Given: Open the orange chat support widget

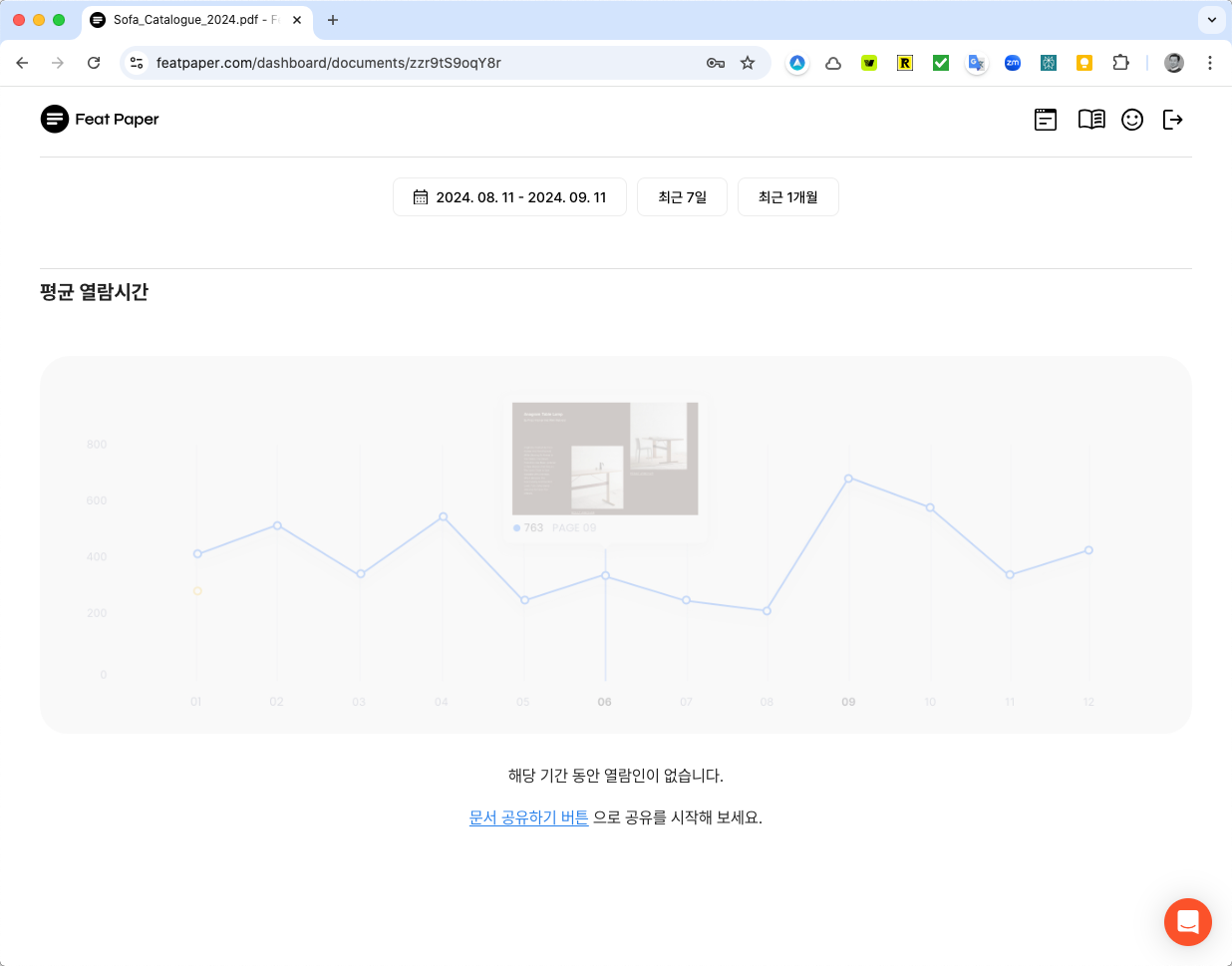Looking at the screenshot, I should [1188, 922].
